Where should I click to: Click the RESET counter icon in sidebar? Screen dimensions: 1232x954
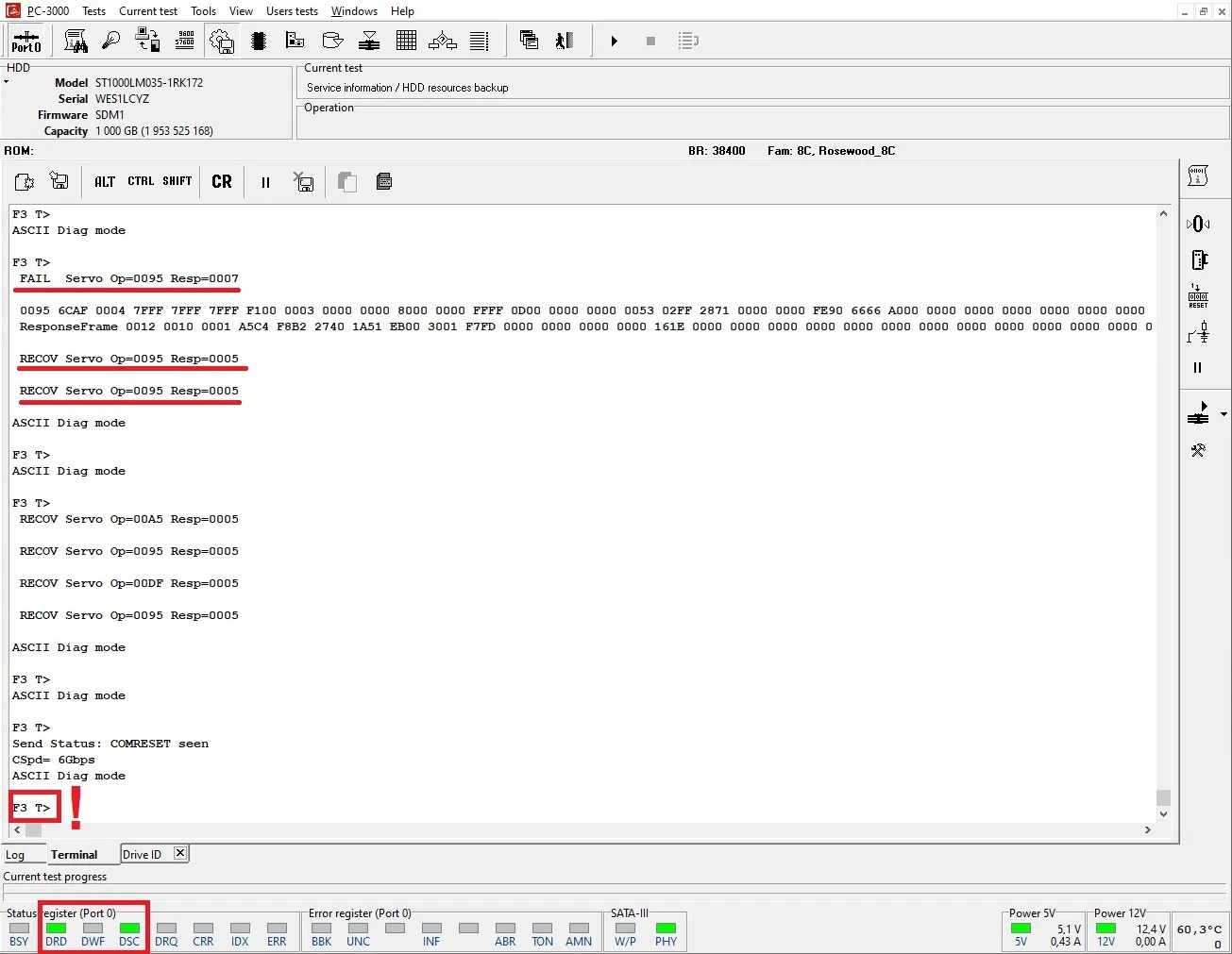click(1198, 296)
